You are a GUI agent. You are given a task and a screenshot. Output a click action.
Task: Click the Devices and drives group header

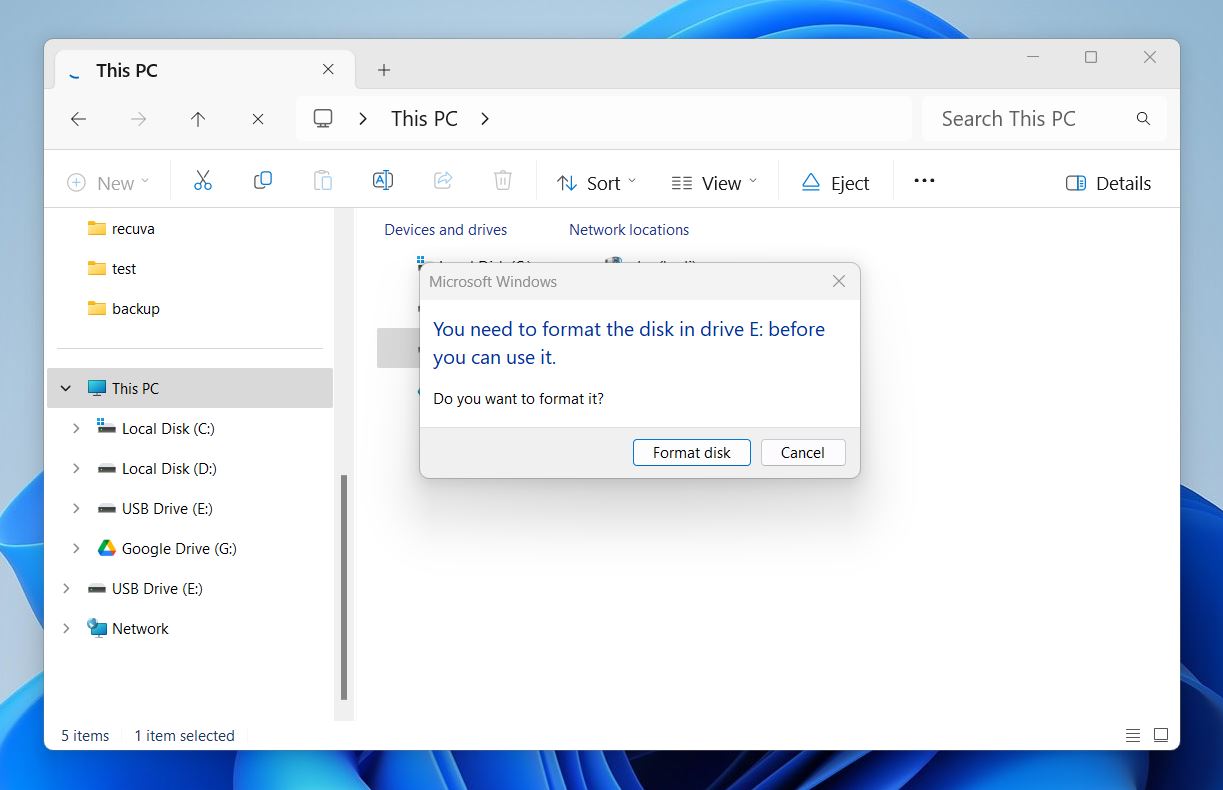point(446,230)
